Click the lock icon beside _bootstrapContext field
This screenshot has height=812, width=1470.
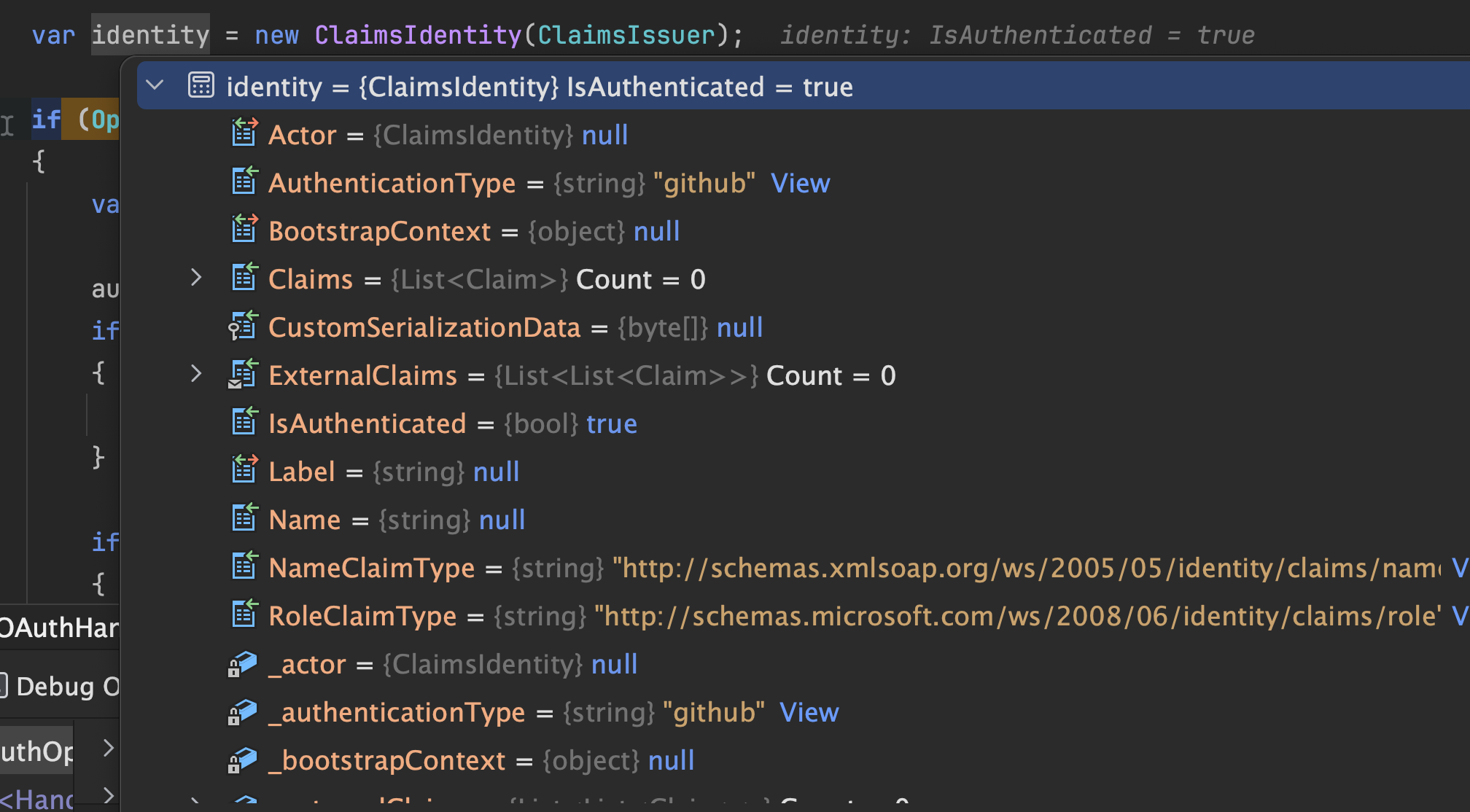pos(244,760)
